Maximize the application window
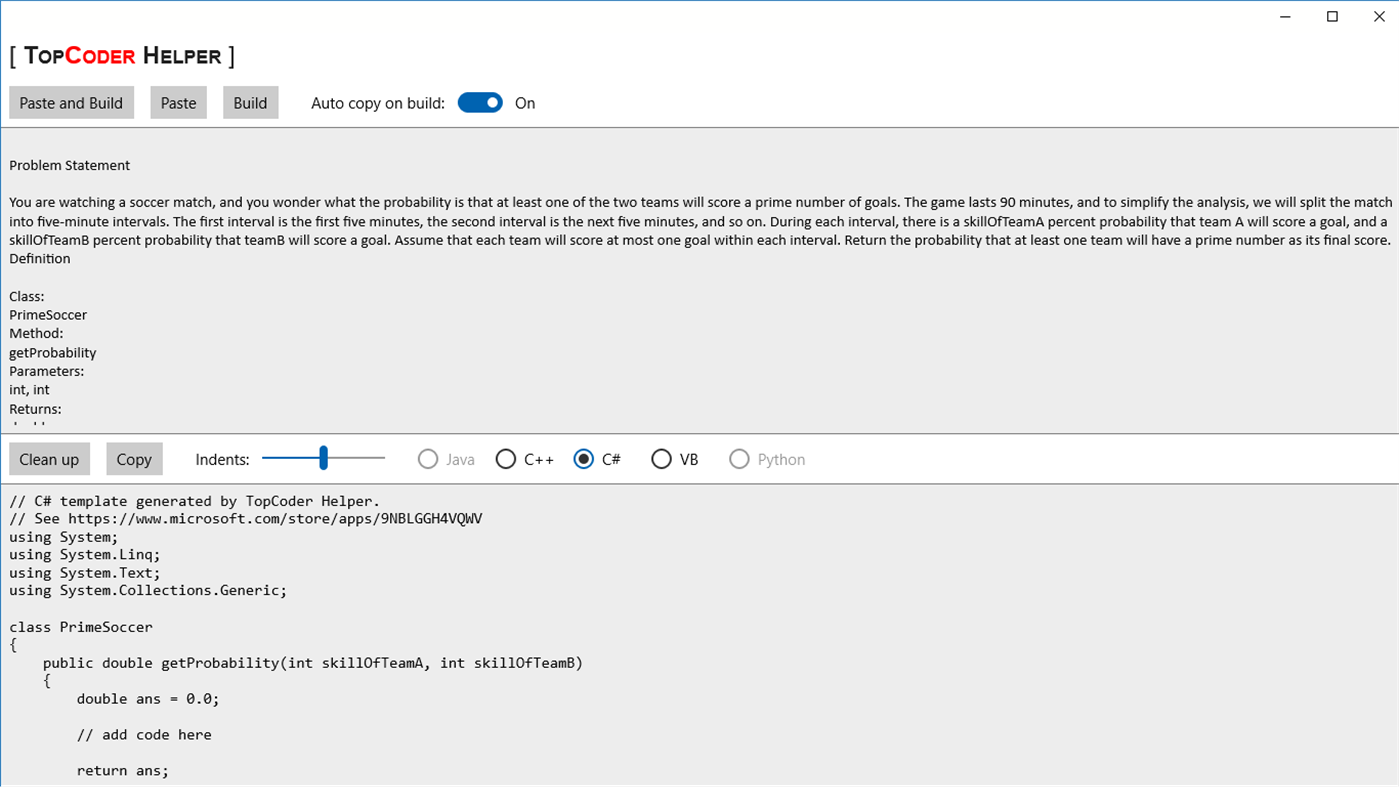The image size is (1399, 787). [1332, 17]
